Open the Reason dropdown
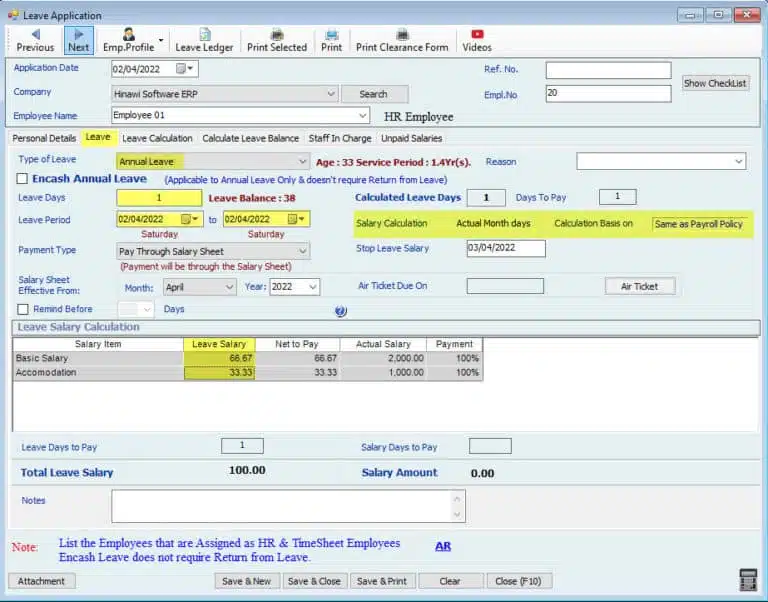 click(739, 161)
